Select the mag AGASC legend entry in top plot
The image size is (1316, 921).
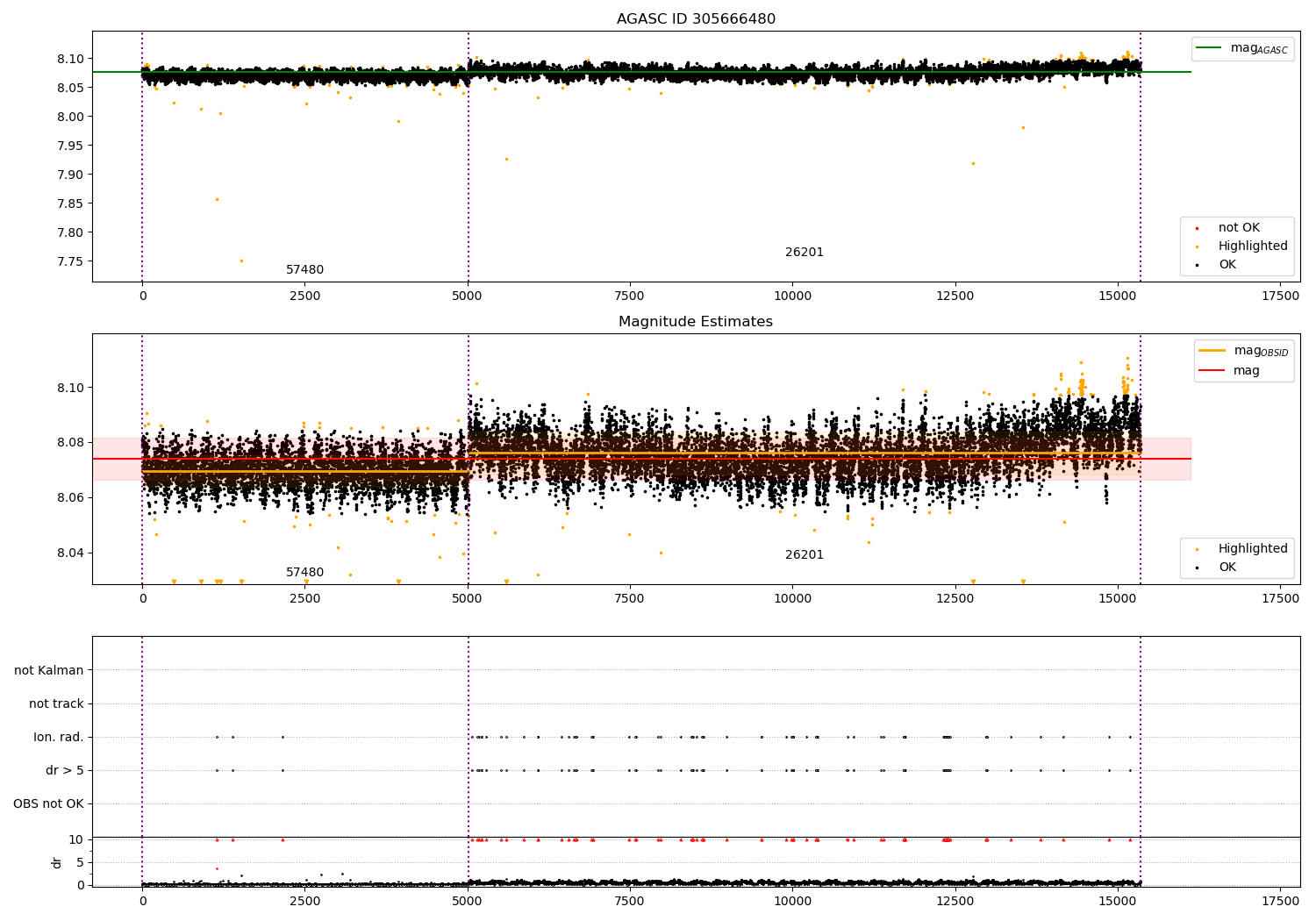[1242, 49]
